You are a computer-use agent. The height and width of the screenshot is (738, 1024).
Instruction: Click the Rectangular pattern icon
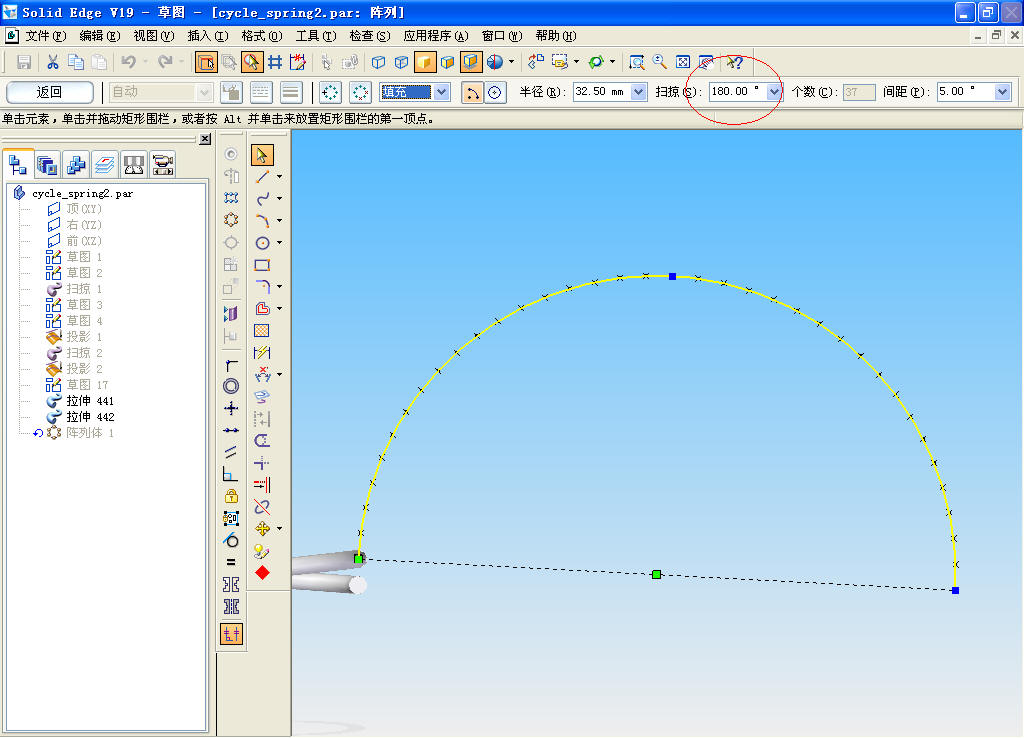pos(231,198)
